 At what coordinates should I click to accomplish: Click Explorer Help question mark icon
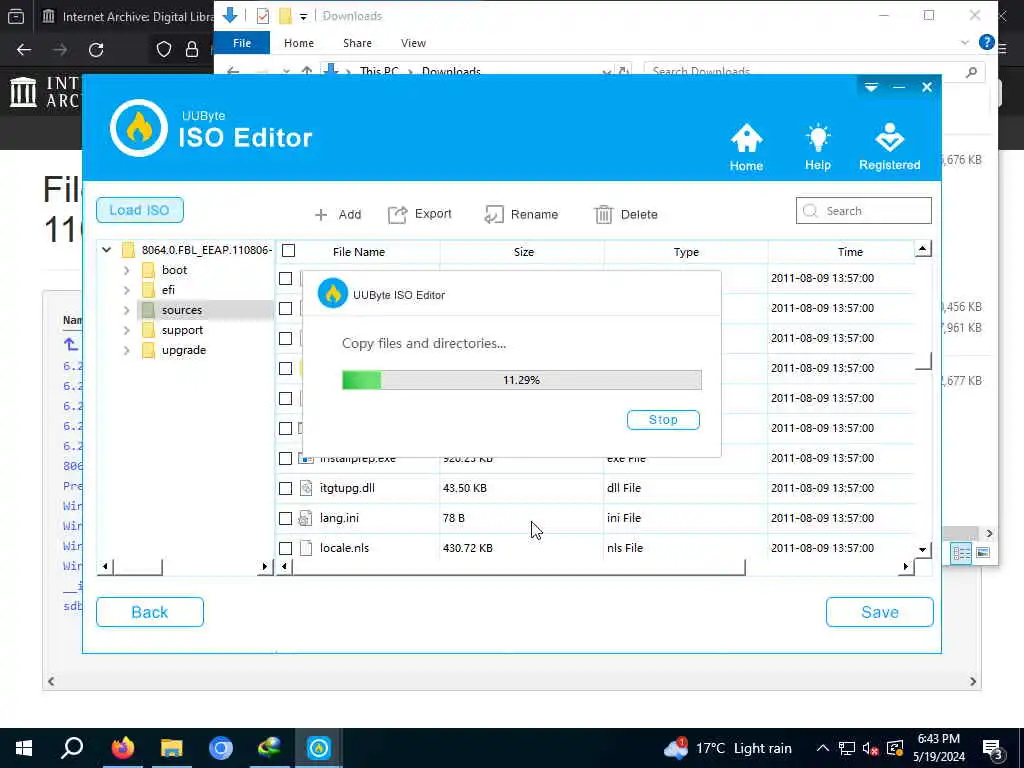coord(986,42)
